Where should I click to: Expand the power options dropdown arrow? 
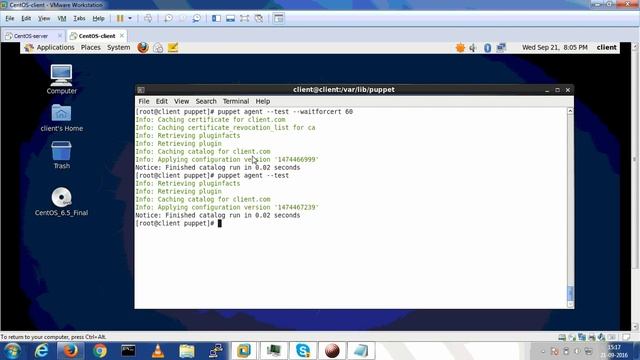[x=130, y=18]
